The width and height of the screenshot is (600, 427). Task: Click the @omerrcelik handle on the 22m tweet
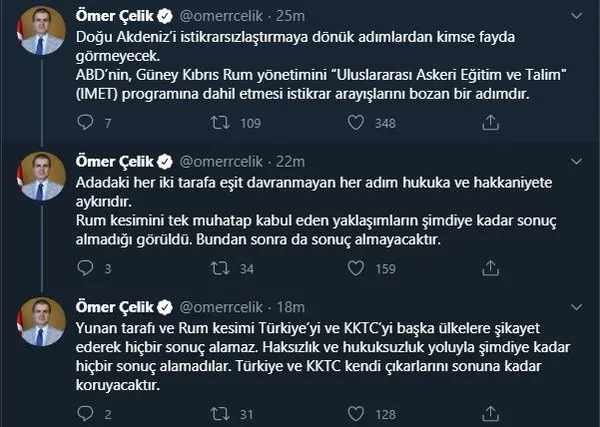(225, 162)
